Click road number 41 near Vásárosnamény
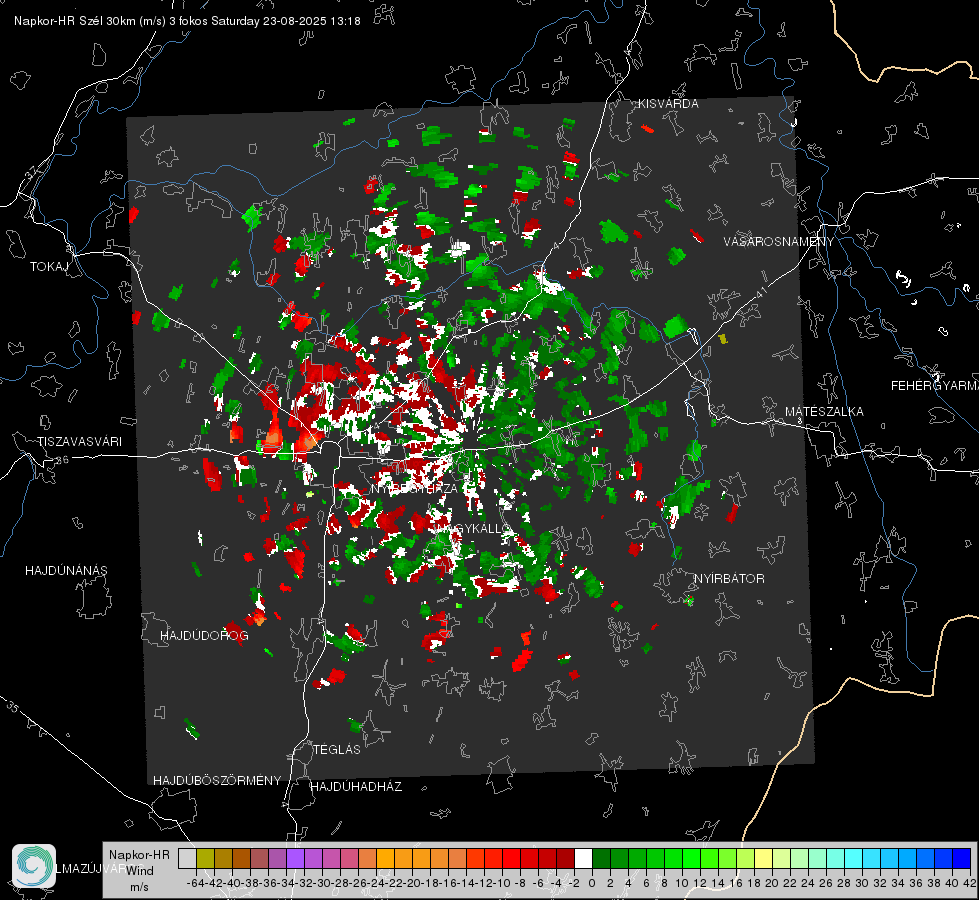 tap(762, 291)
